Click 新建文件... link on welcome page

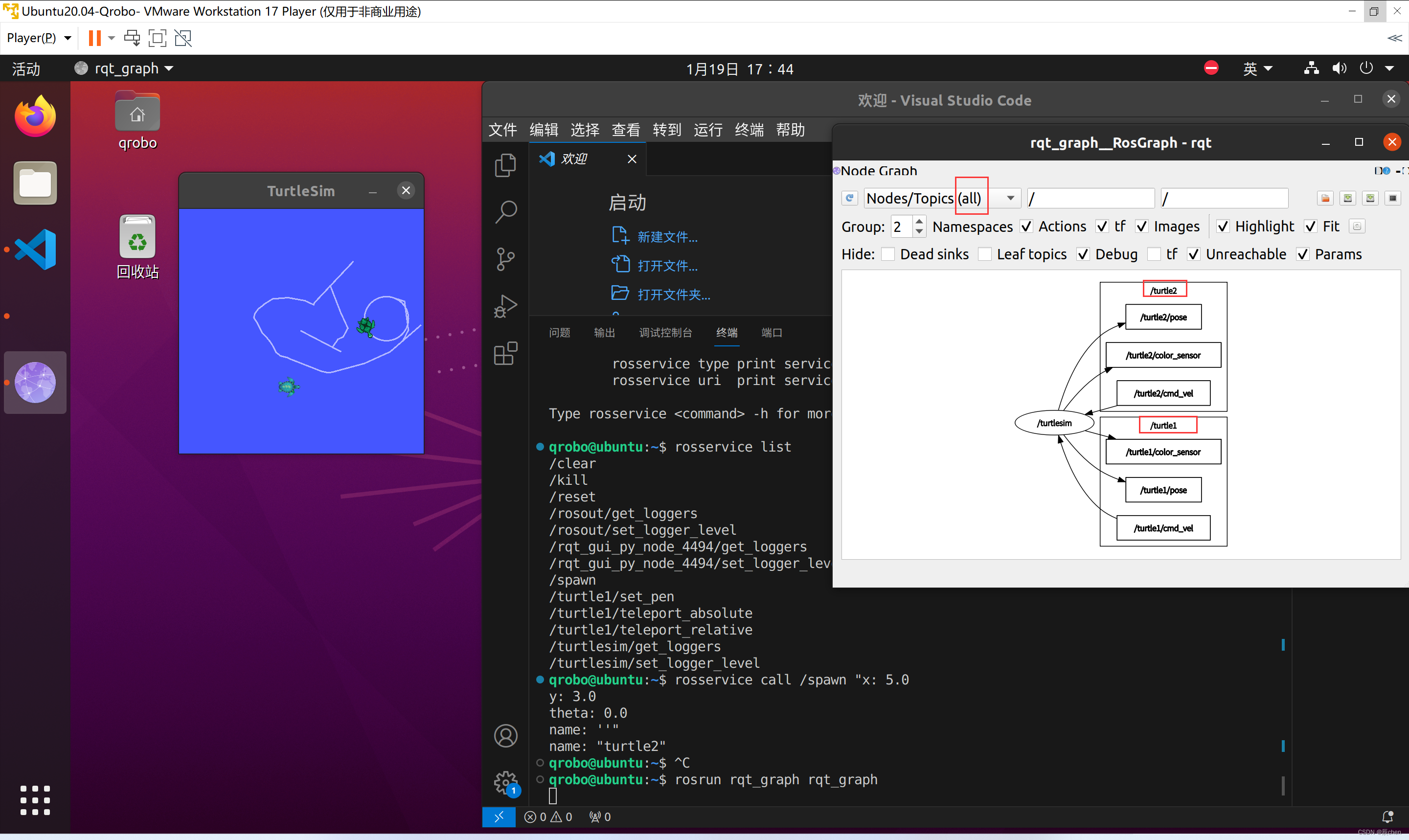tap(667, 237)
